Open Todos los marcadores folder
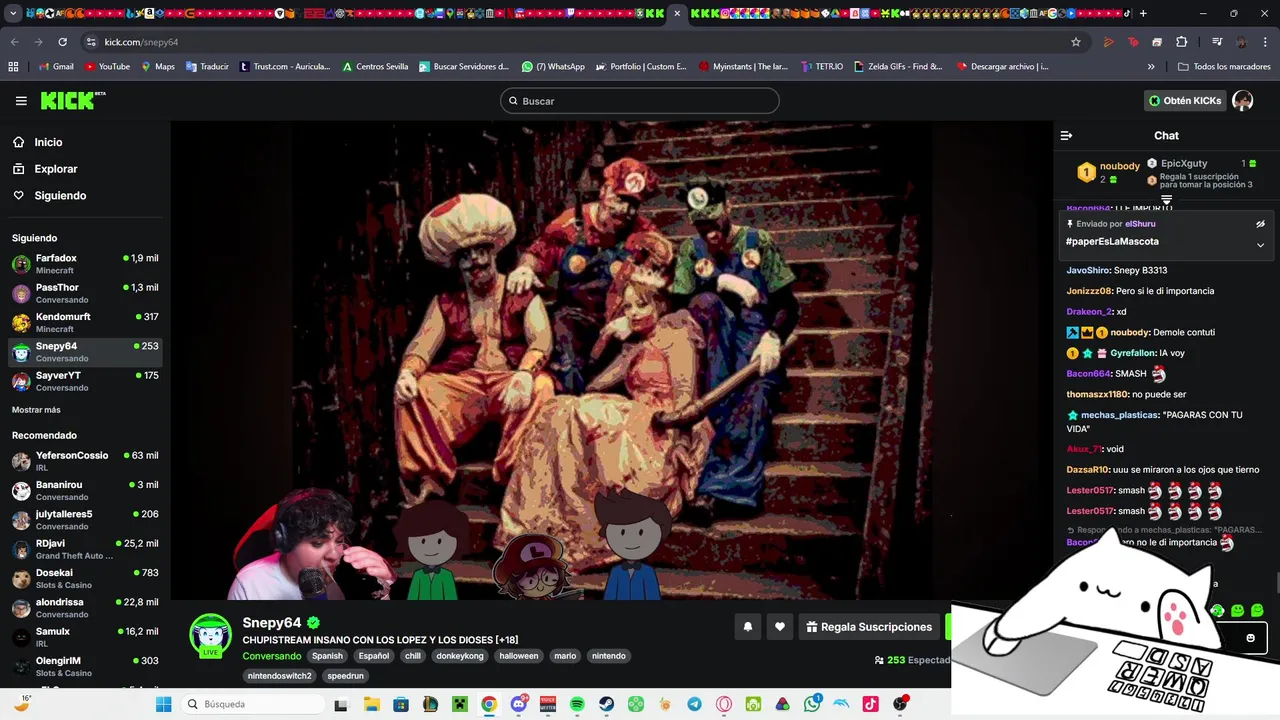 pyautogui.click(x=1224, y=67)
